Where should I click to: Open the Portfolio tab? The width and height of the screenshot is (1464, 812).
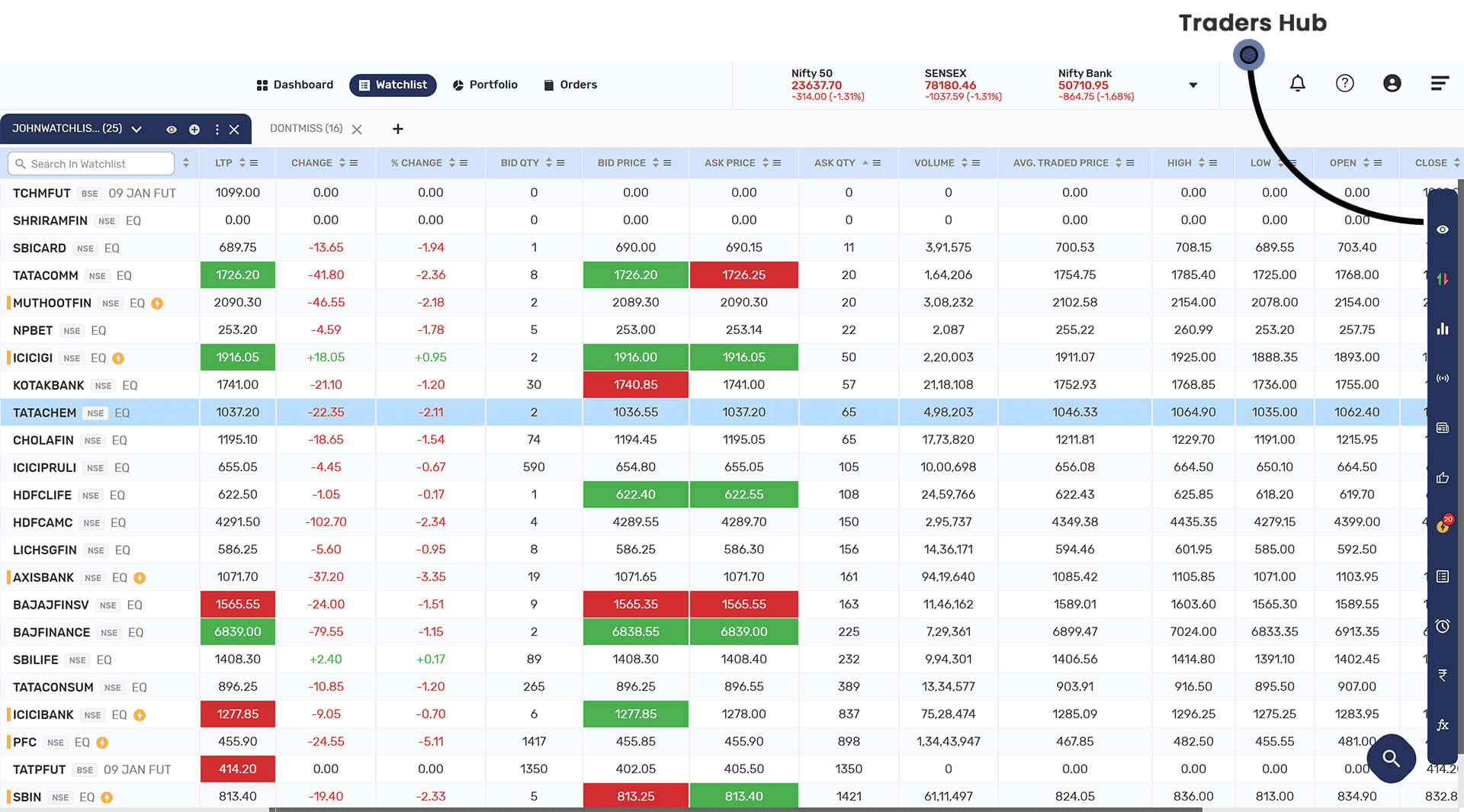[485, 85]
